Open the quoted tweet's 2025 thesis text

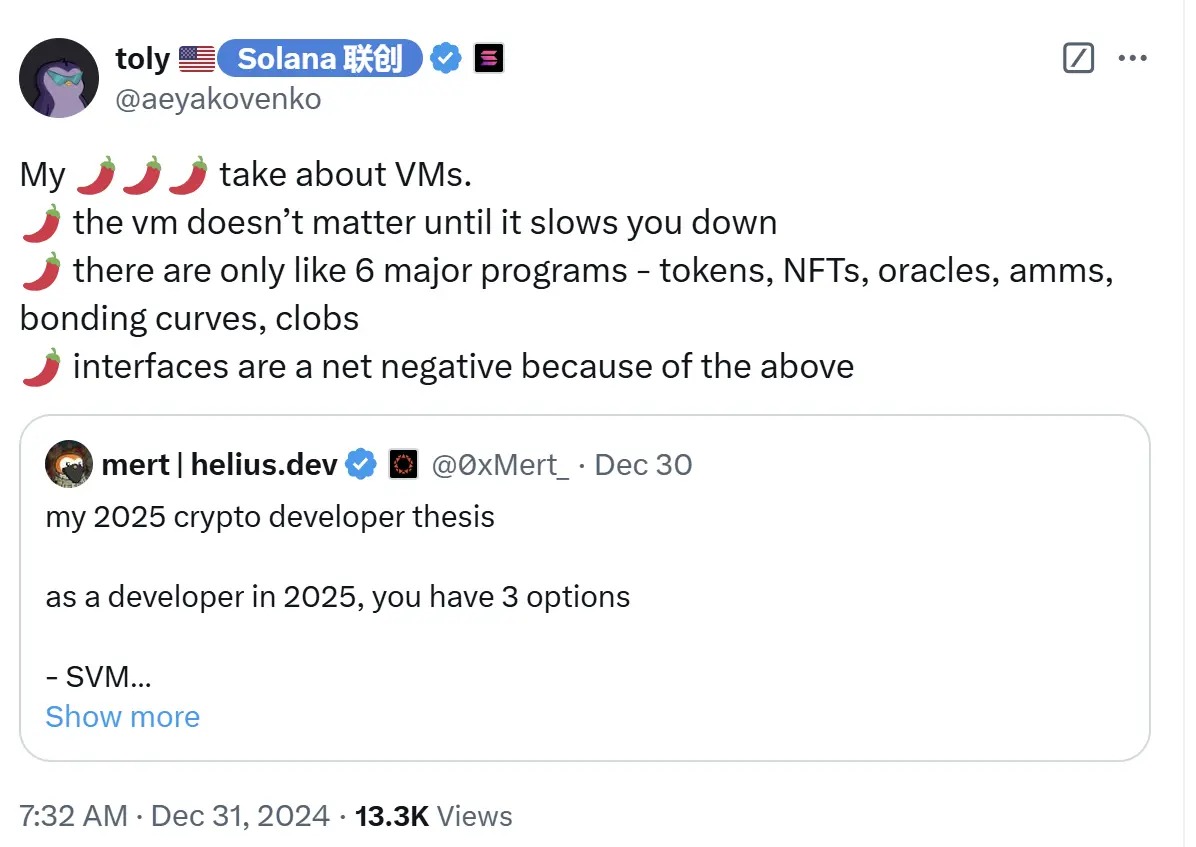270,517
